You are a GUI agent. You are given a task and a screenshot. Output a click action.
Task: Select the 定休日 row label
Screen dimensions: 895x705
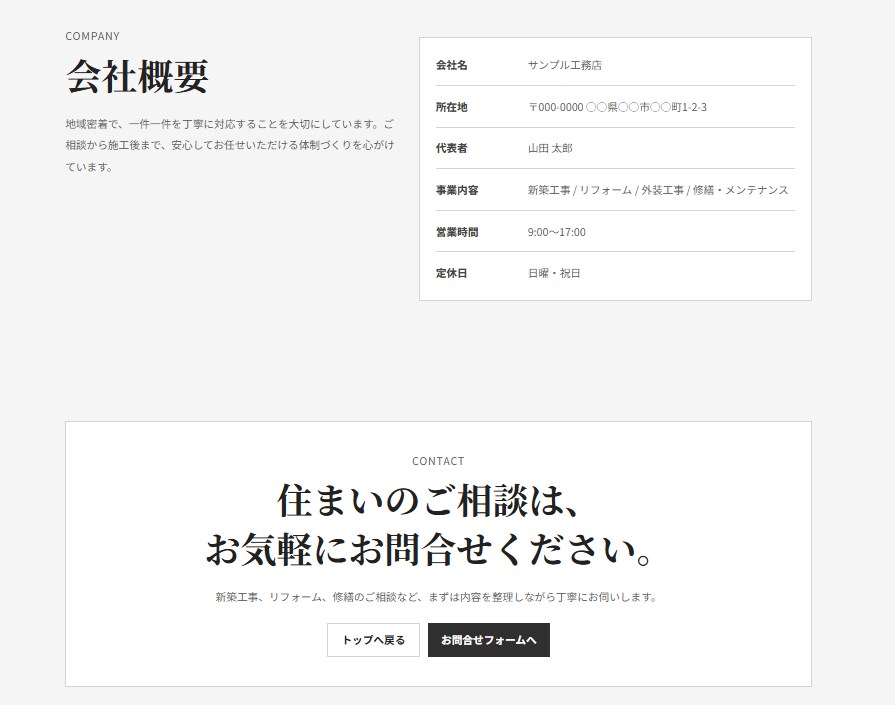click(x=451, y=273)
